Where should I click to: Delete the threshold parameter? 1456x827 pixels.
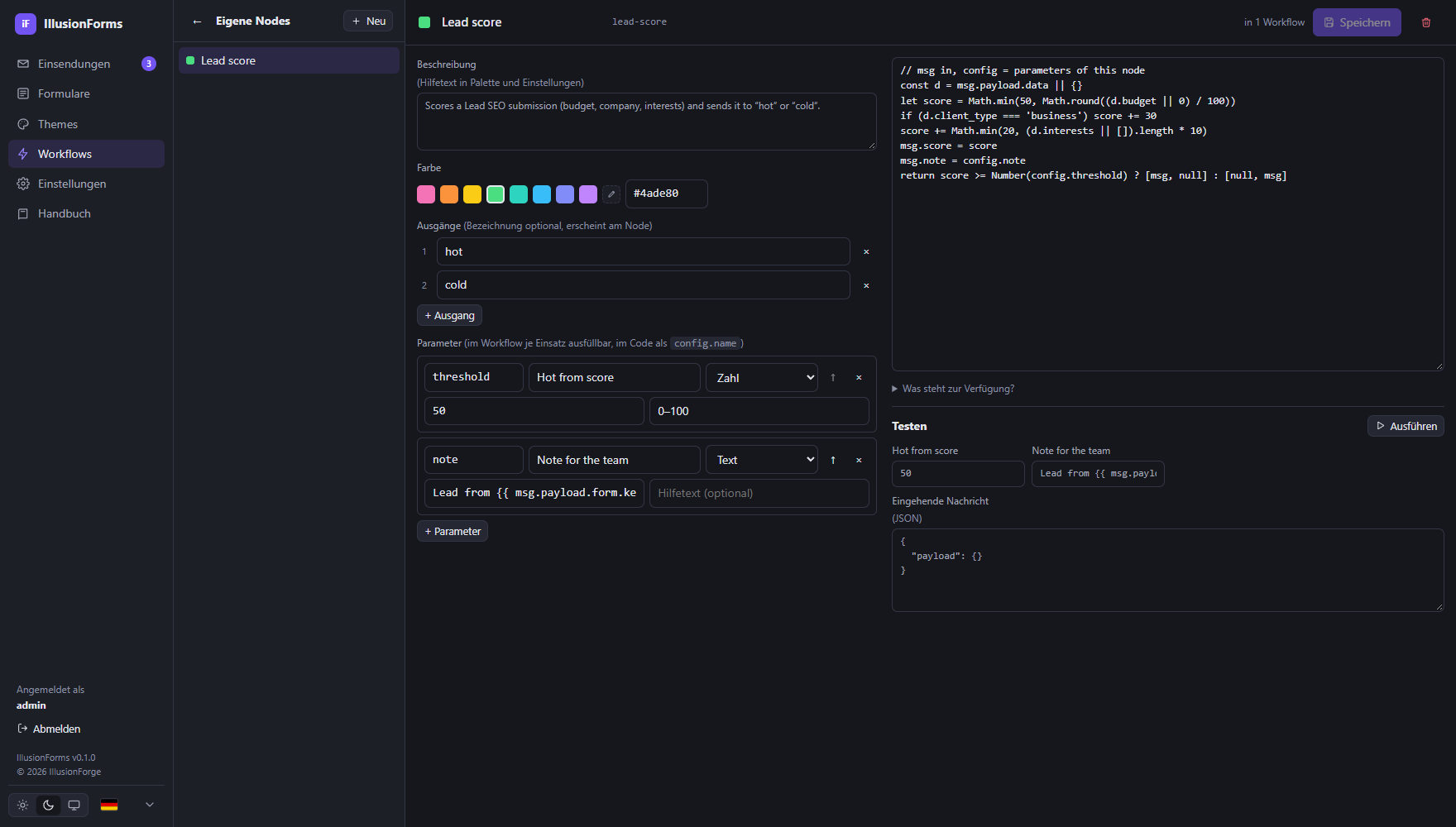point(859,377)
